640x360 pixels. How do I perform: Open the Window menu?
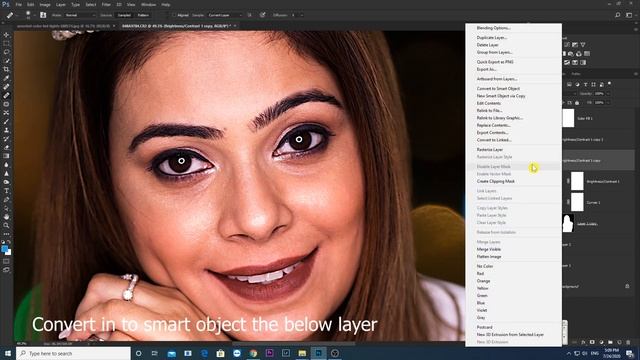point(148,4)
